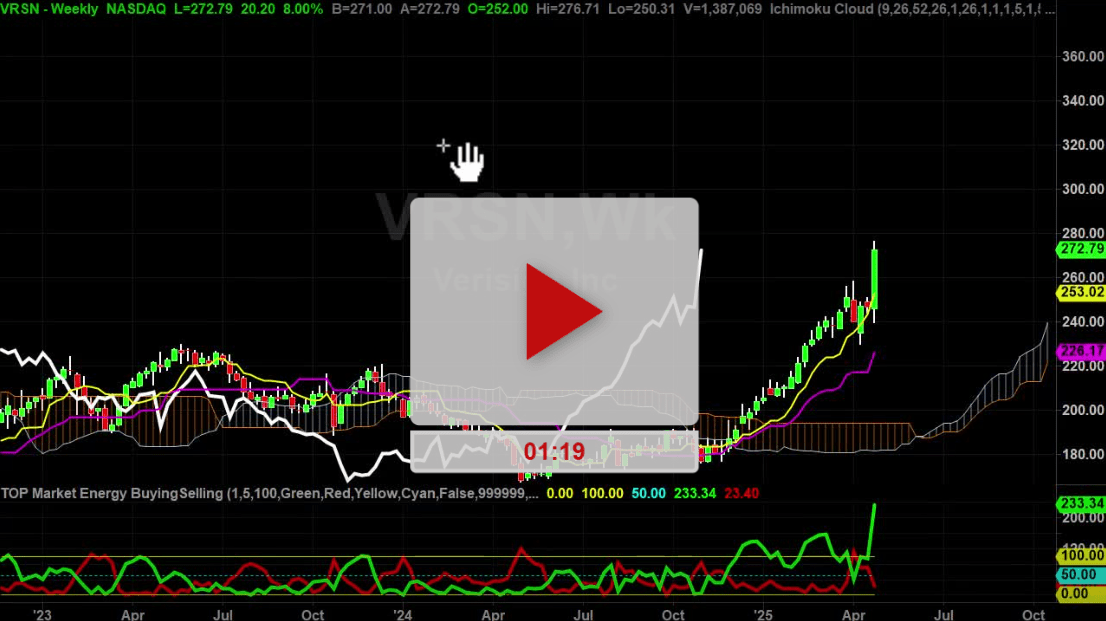Click the 01:19 video duration label

point(554,452)
